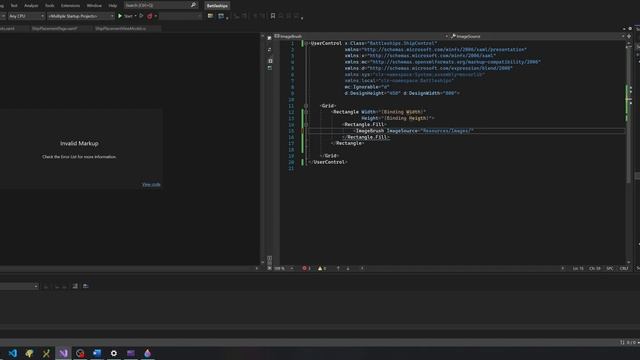Click the Ch column indicator
This screenshot has width=640, height=360.
[595, 269]
